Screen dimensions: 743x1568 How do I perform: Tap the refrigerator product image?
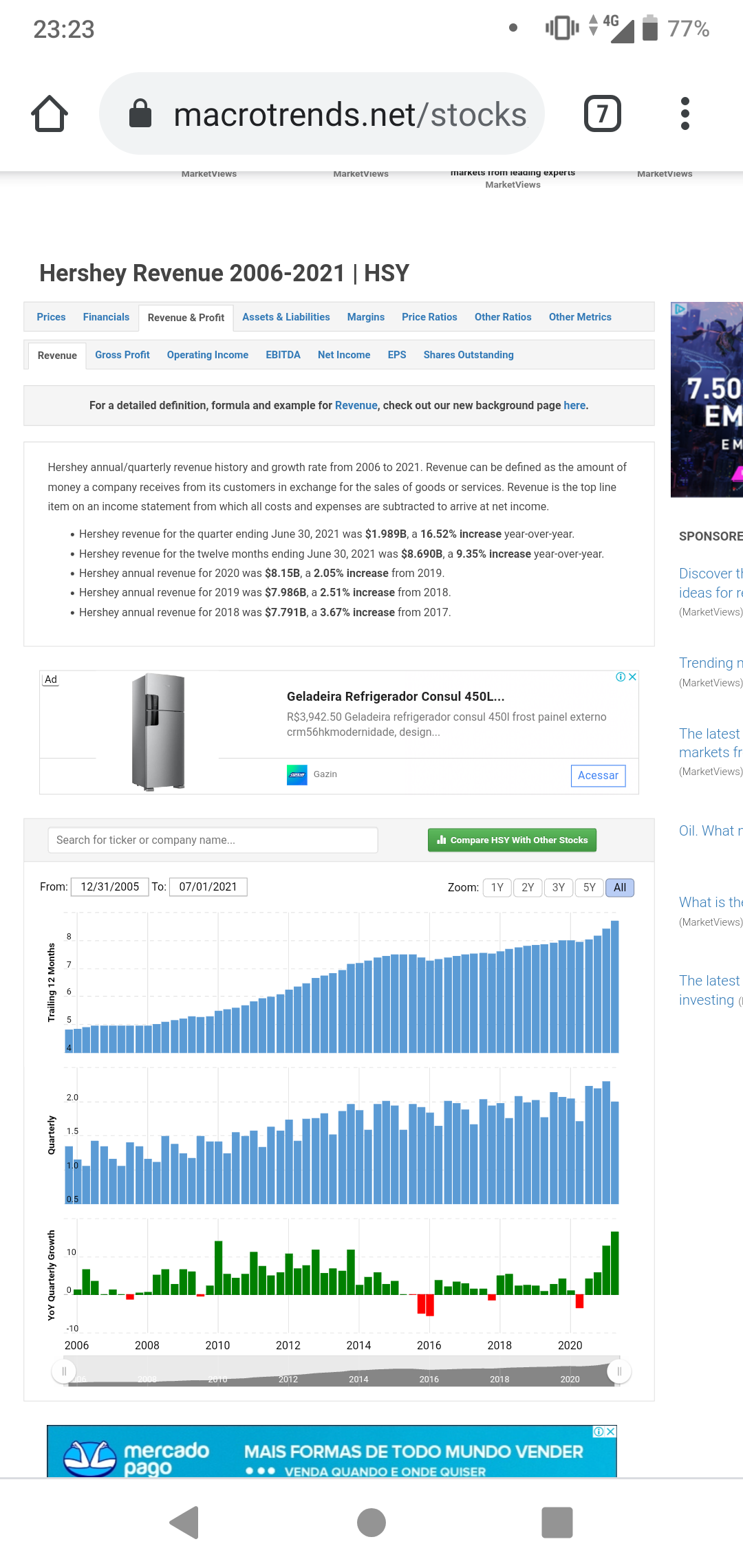point(158,732)
